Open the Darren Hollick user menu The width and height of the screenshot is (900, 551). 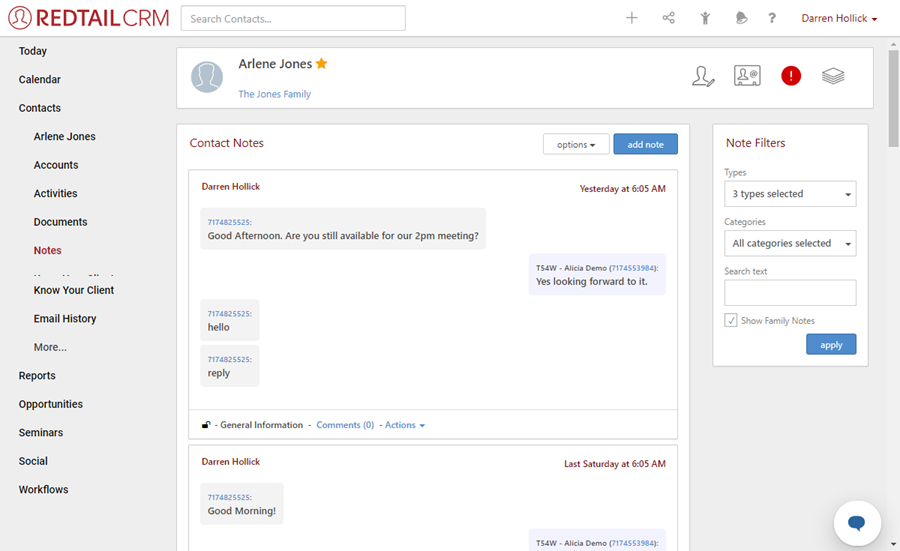click(839, 18)
